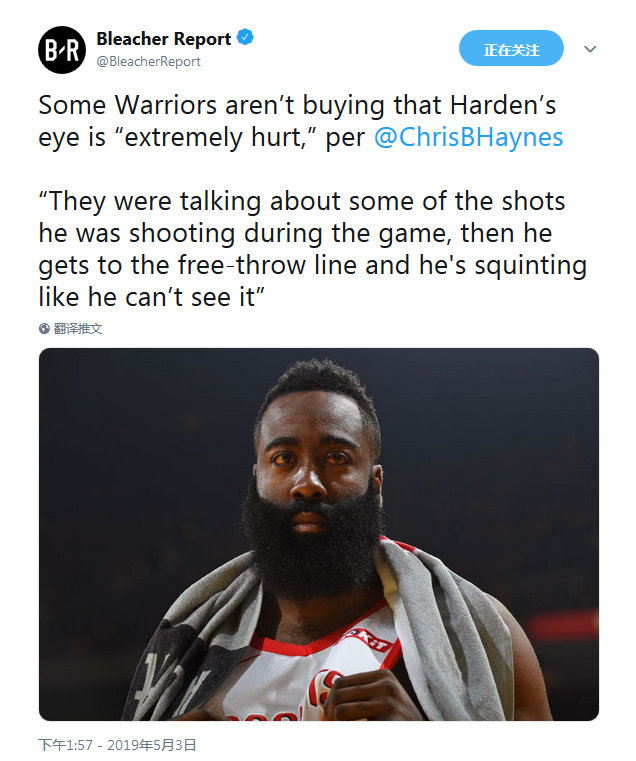Click the player's face in the photo
The image size is (636, 761).
(316, 461)
